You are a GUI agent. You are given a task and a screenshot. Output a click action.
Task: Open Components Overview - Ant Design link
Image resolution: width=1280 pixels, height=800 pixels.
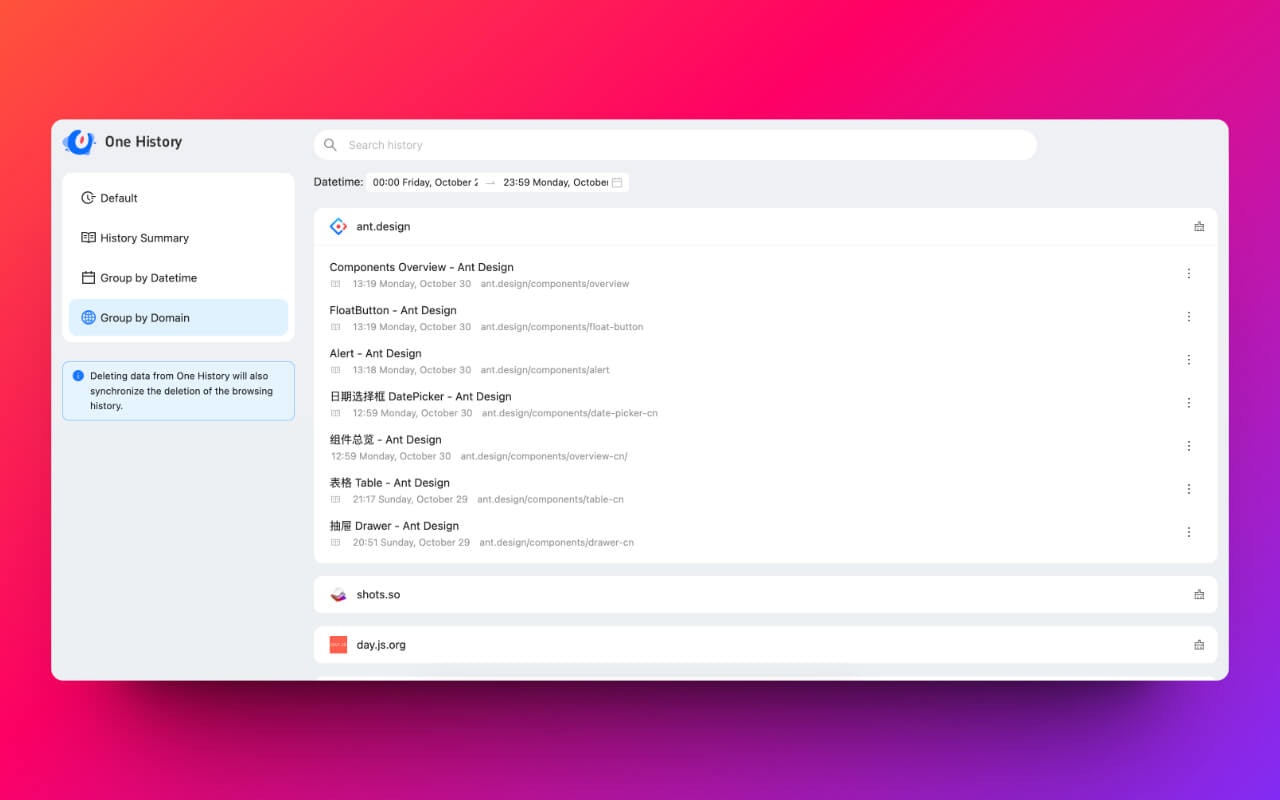coord(421,268)
